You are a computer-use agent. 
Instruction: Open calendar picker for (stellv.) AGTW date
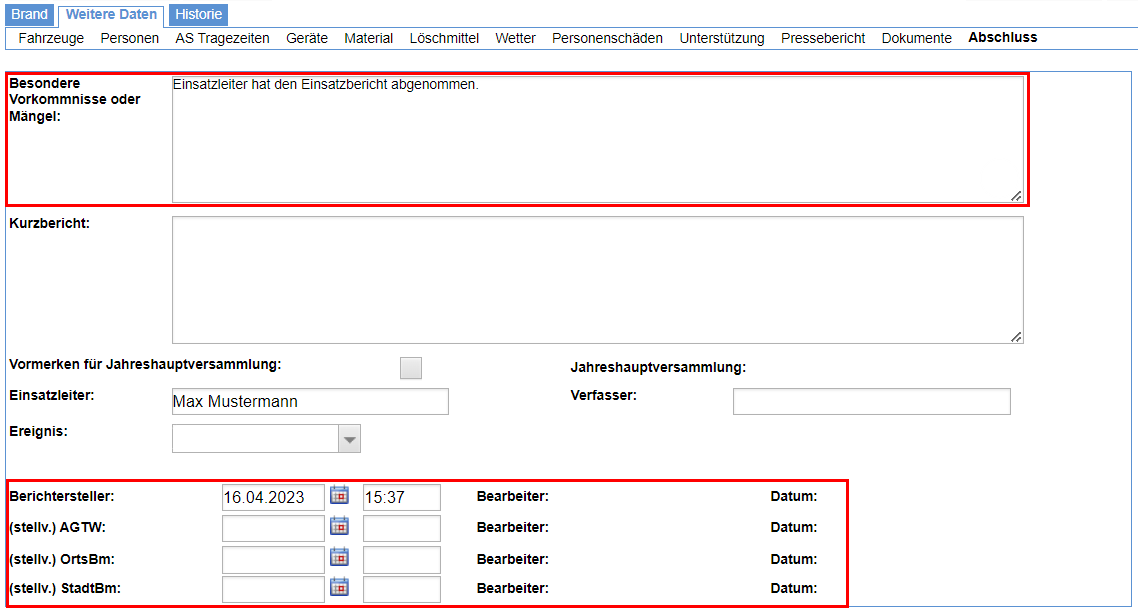point(339,527)
